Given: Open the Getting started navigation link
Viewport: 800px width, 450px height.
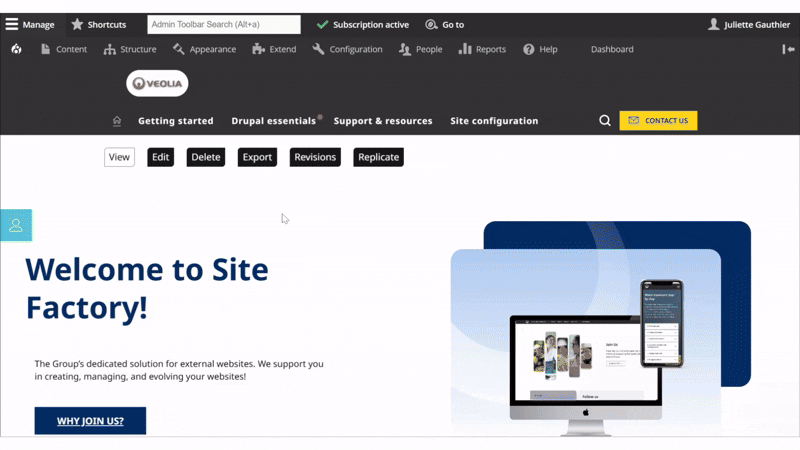Looking at the screenshot, I should click(176, 121).
